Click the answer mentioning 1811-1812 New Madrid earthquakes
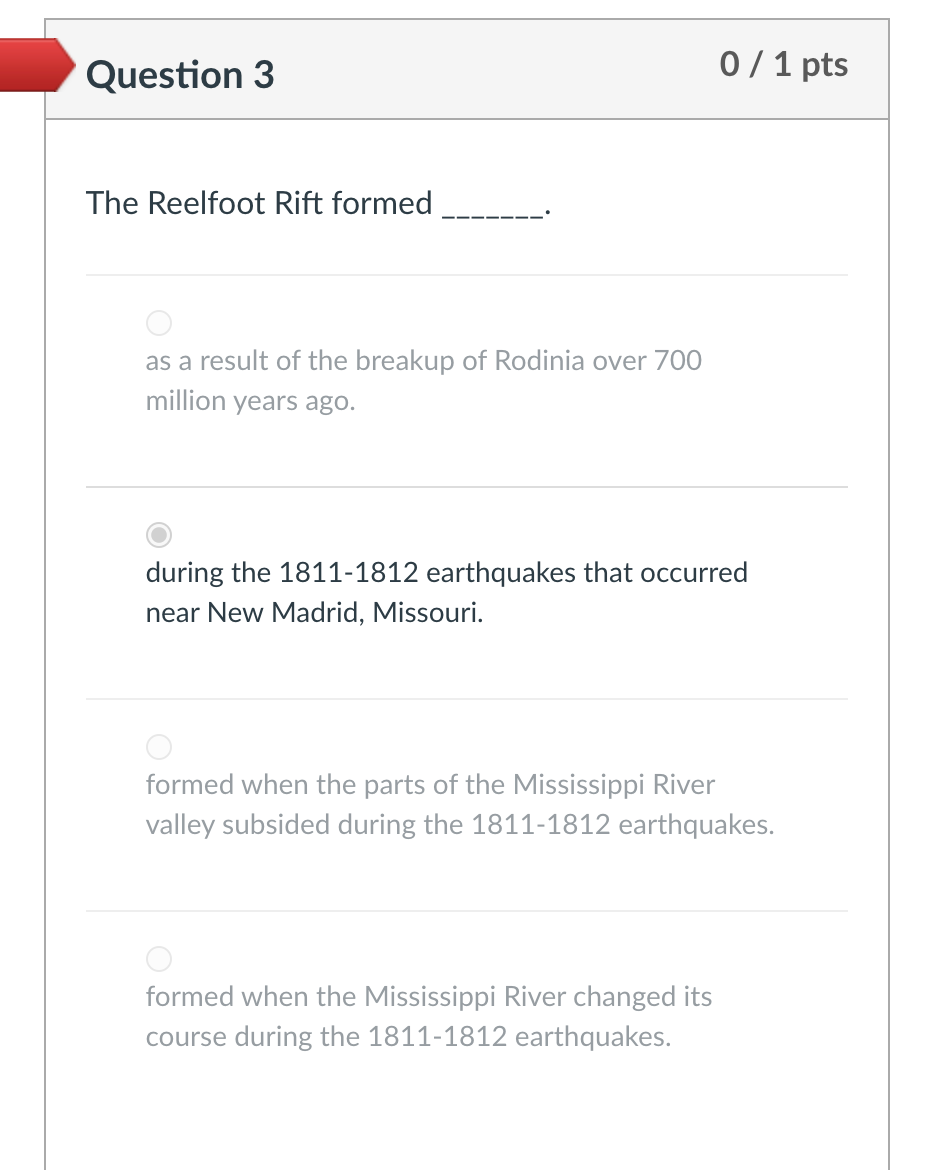 [x=446, y=592]
